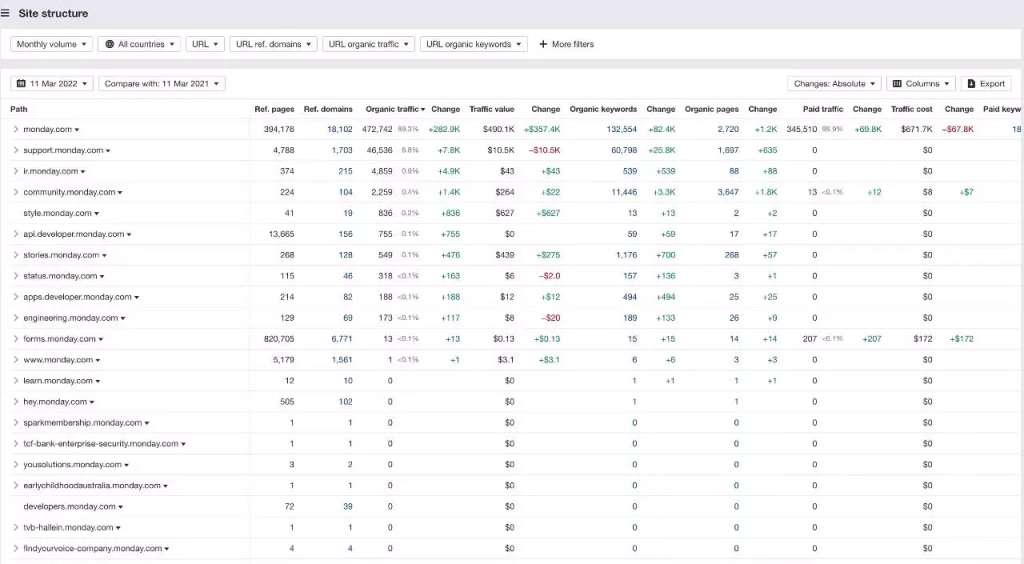
Task: Expand the monday.com row
Action: coord(16,129)
